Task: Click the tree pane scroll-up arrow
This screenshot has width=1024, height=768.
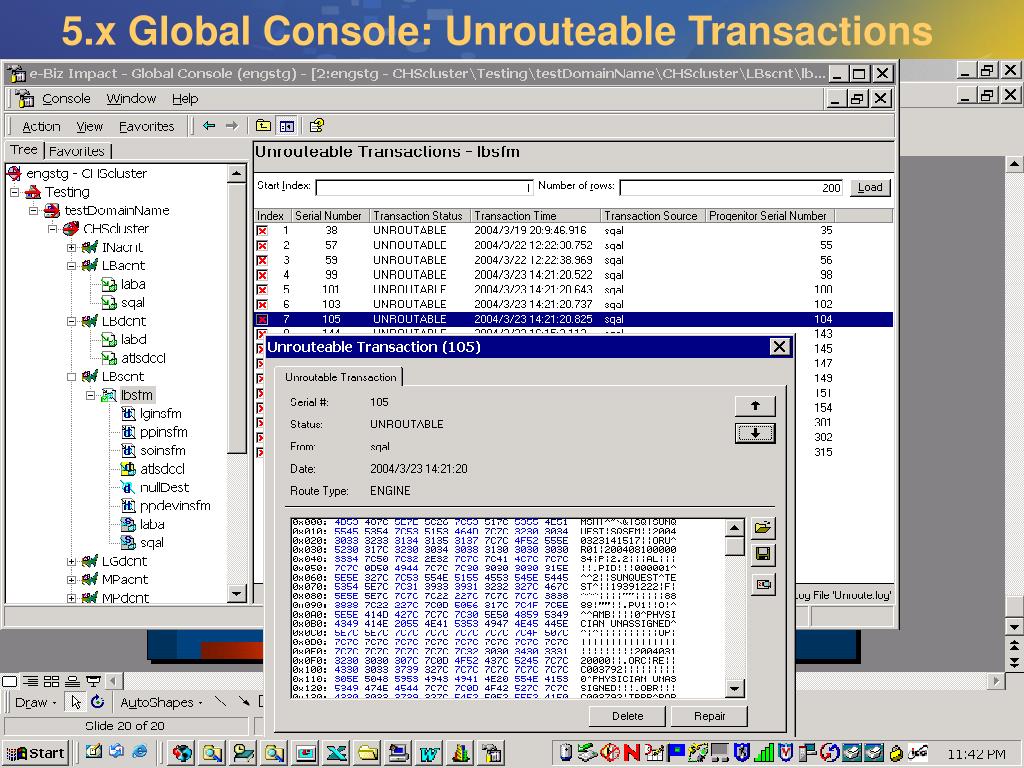Action: [236, 173]
